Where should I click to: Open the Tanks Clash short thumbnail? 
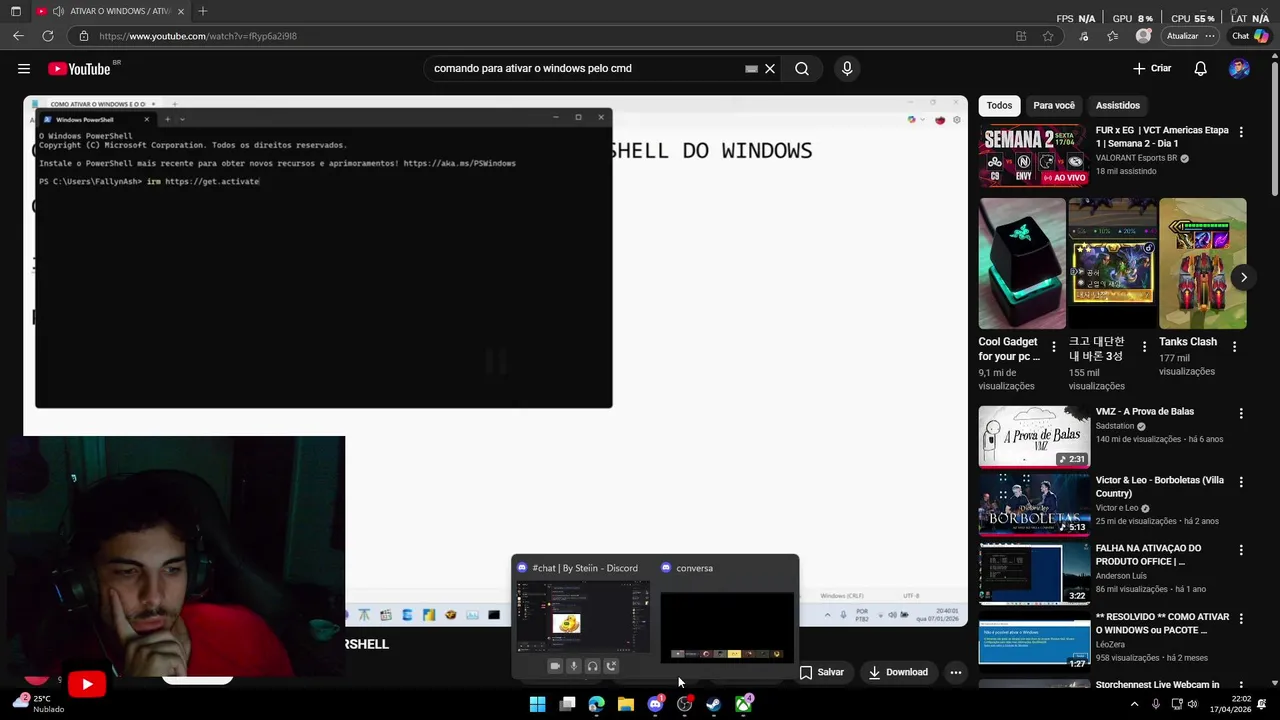(x=1203, y=263)
